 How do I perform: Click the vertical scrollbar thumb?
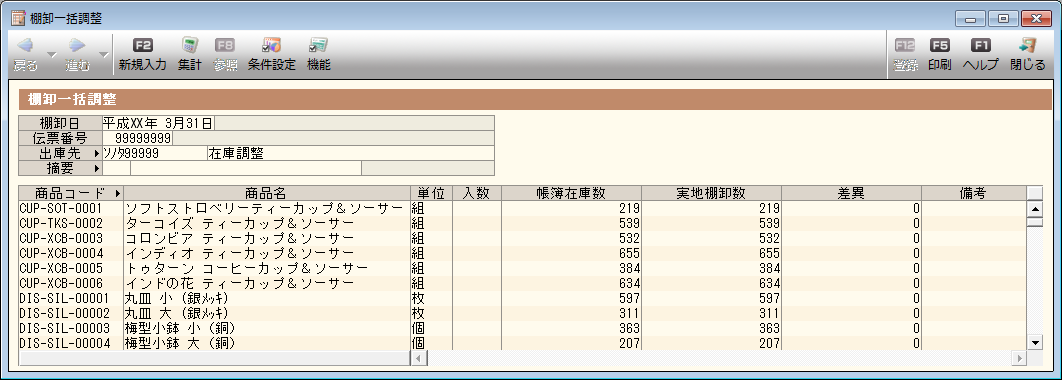coord(1035,222)
